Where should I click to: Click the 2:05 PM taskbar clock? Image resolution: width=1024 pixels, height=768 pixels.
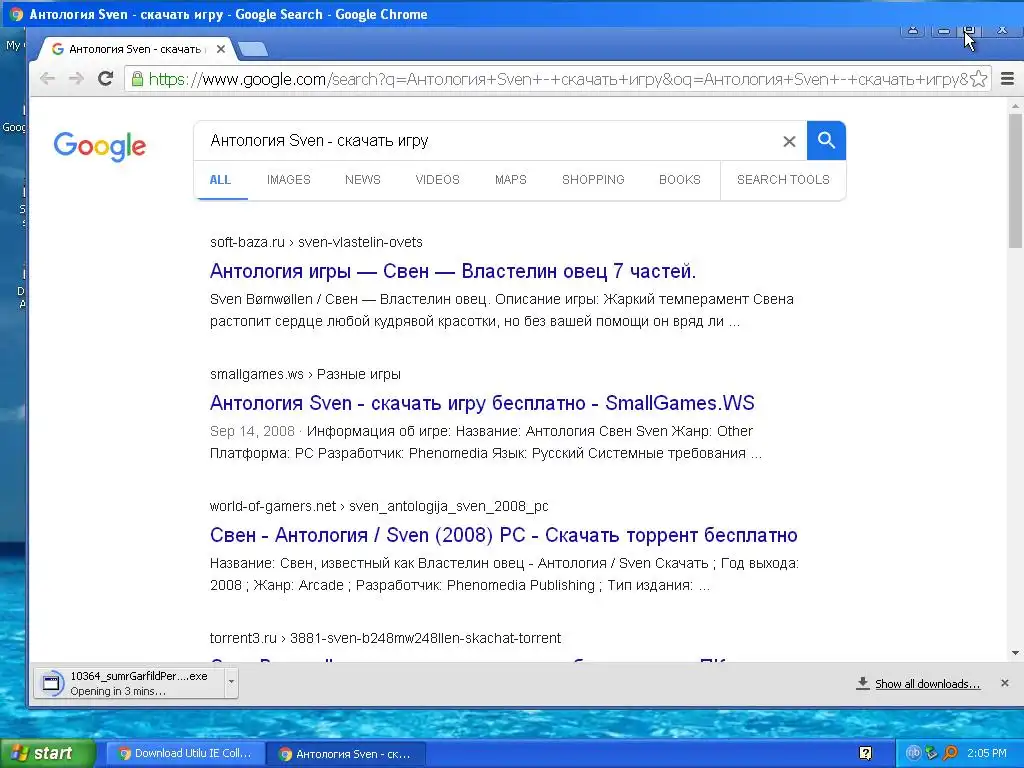click(x=987, y=754)
